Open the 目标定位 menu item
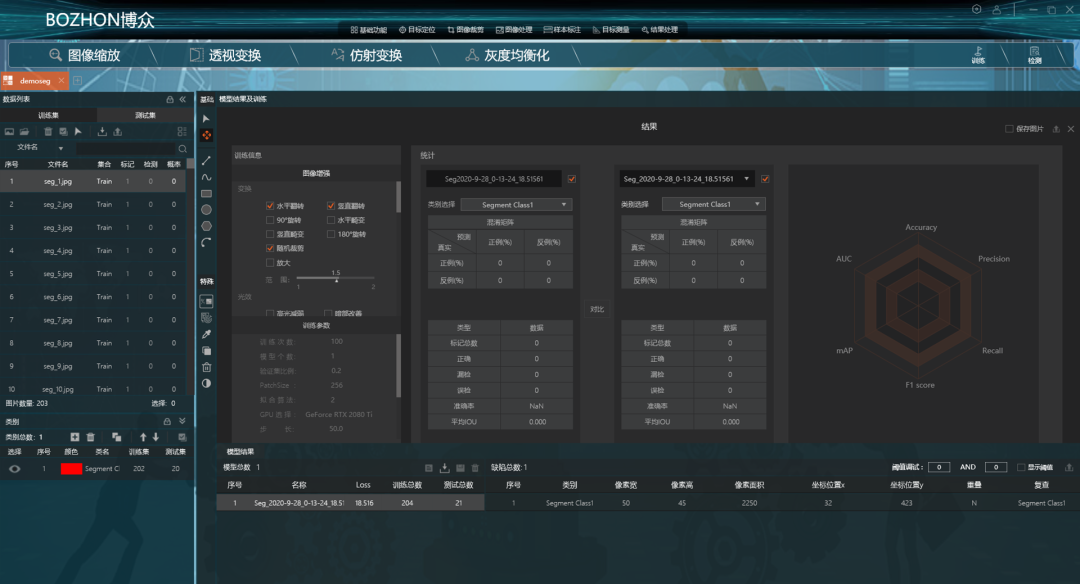 420,29
